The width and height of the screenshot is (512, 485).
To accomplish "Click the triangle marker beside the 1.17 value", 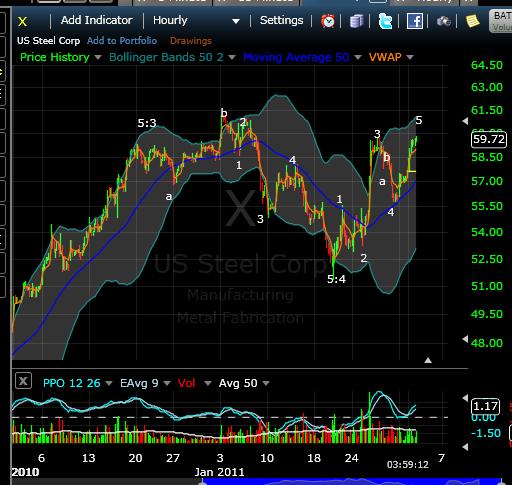I will point(465,398).
